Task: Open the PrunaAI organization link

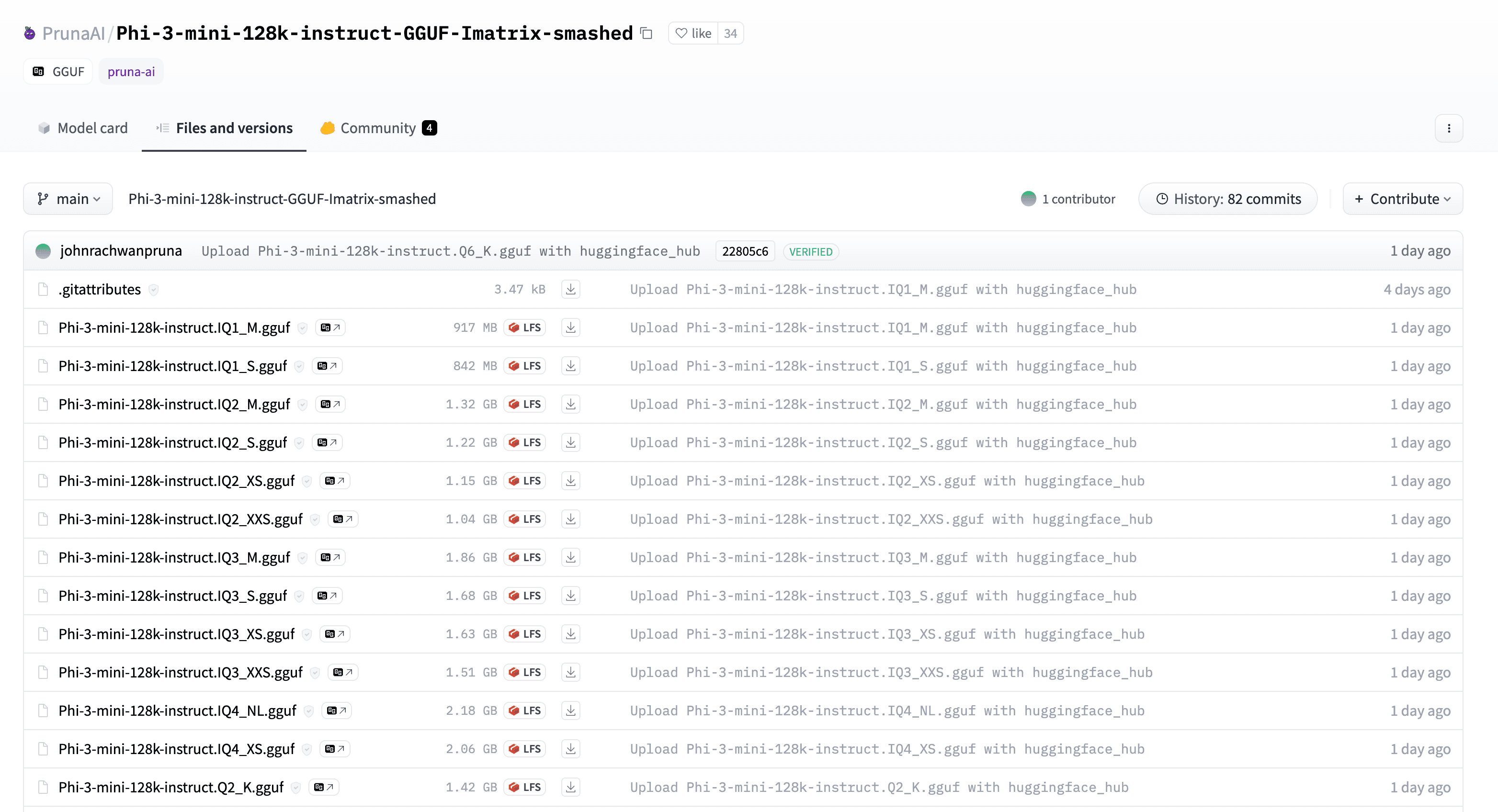Action: pos(73,33)
